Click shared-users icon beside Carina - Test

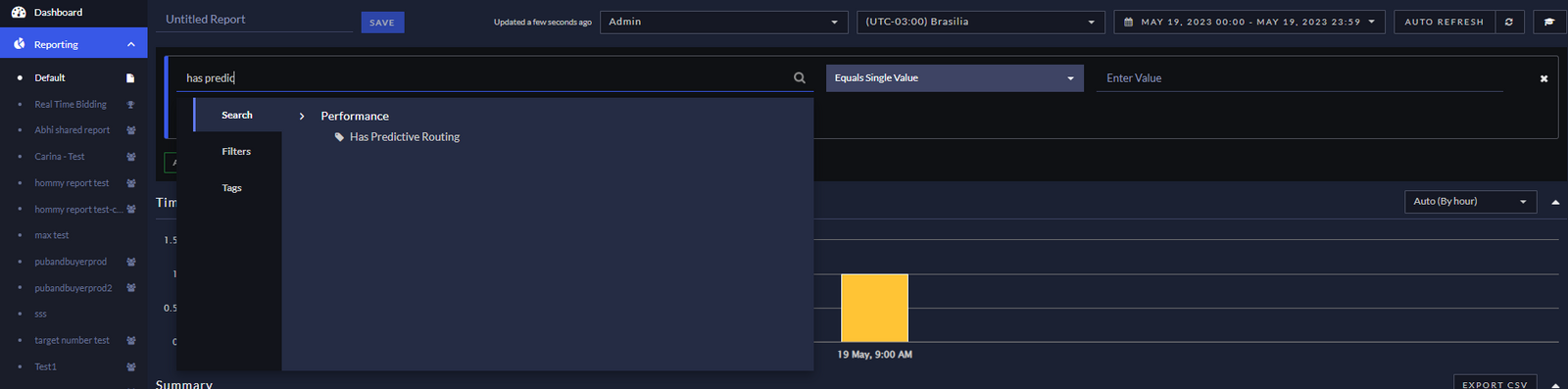point(131,157)
